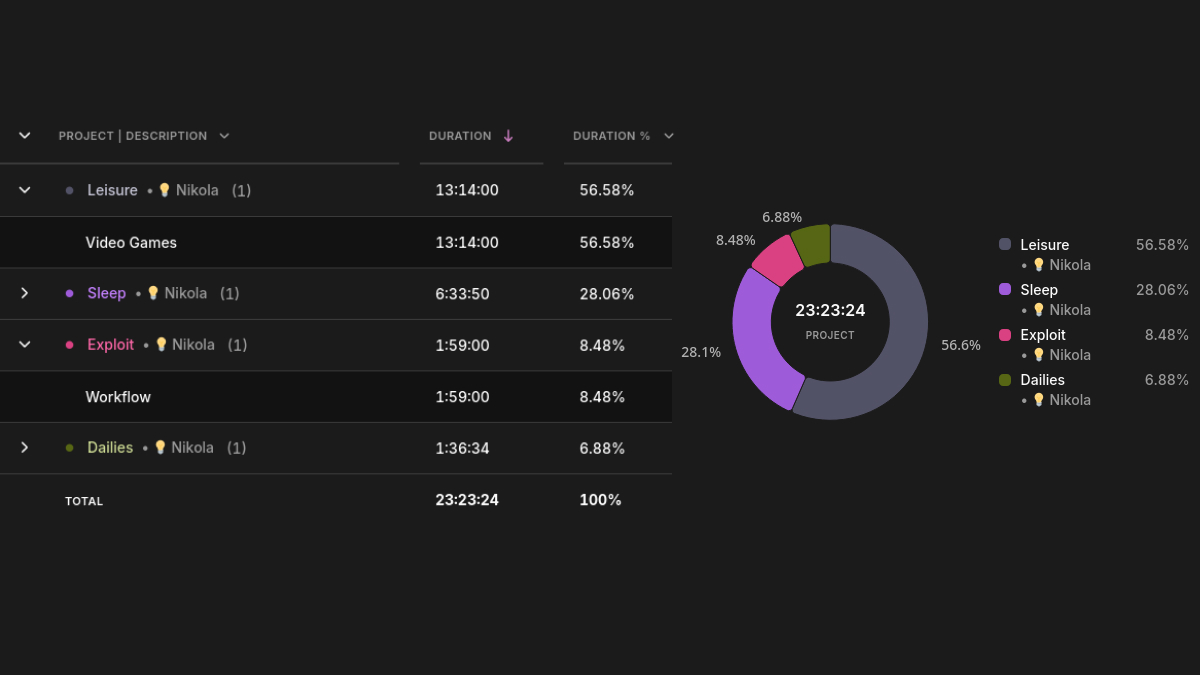1200x675 pixels.
Task: Sort by Duration descending arrow
Action: (508, 136)
